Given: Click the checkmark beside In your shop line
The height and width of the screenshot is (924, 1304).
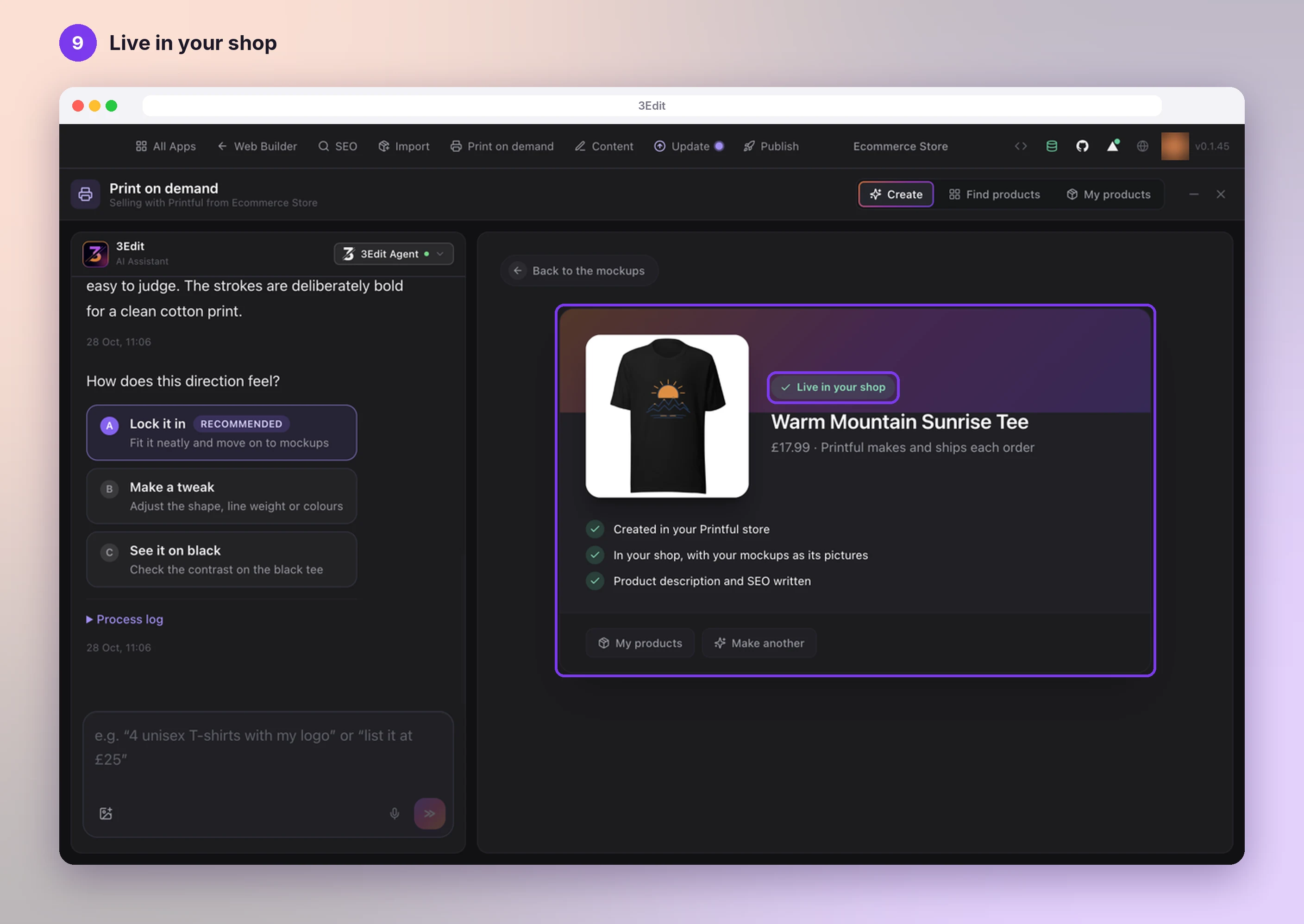Looking at the screenshot, I should click(595, 555).
